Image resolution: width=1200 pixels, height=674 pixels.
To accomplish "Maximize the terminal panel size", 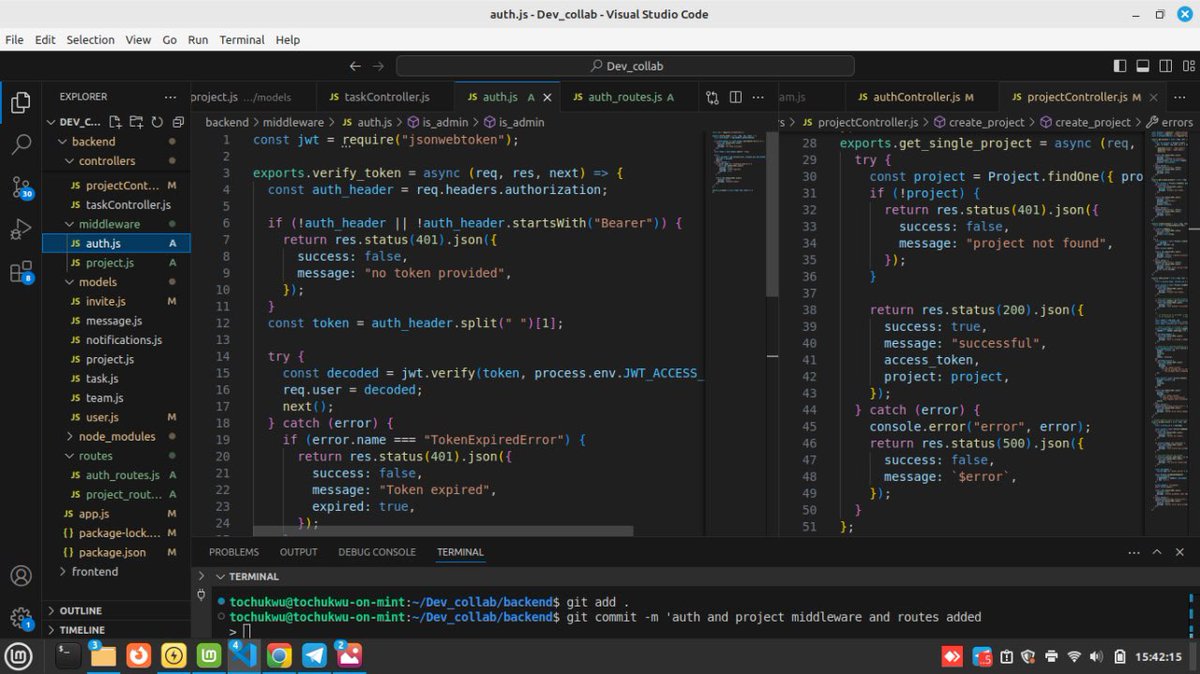I will tap(1157, 552).
